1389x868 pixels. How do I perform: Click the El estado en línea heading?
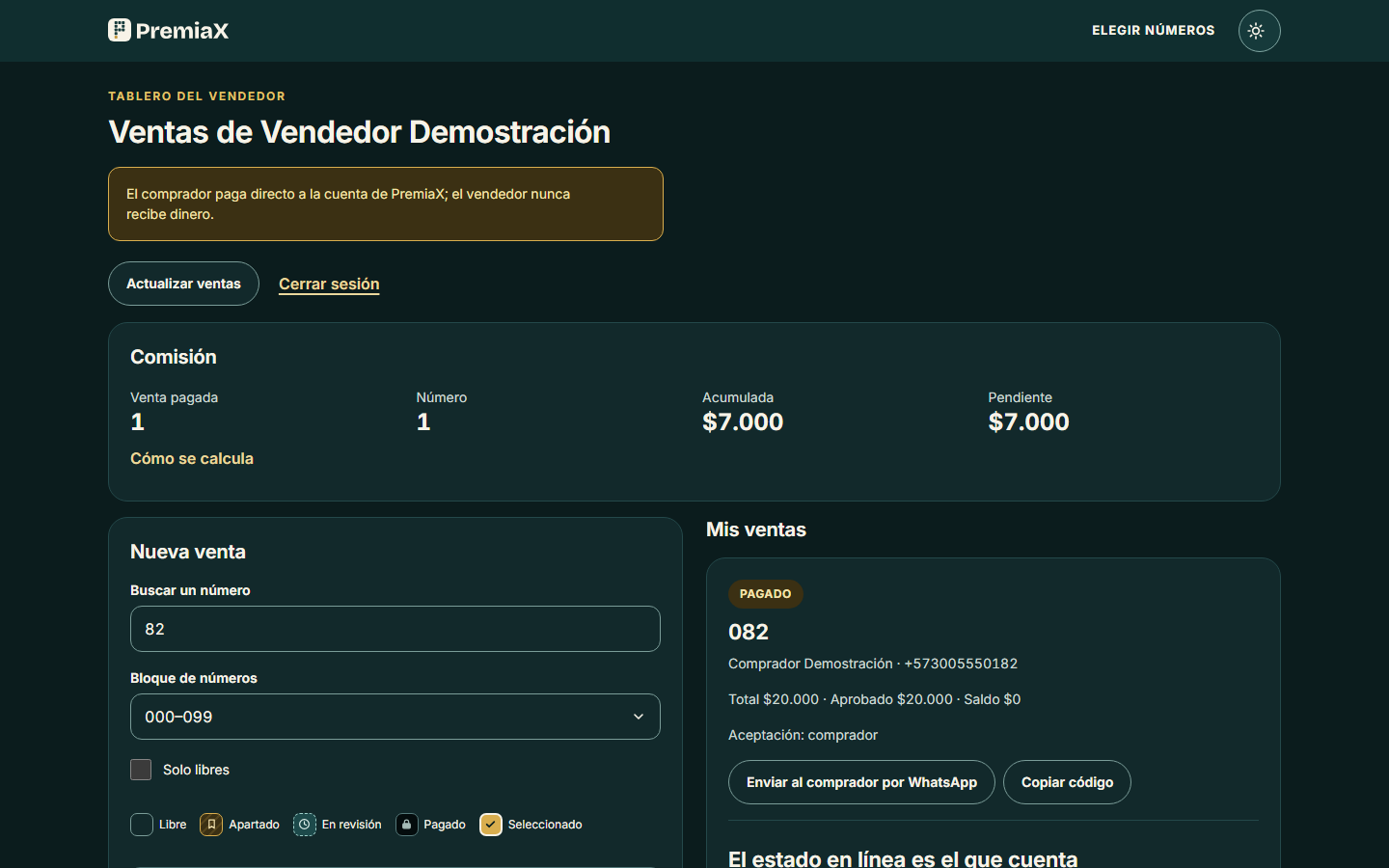(903, 857)
